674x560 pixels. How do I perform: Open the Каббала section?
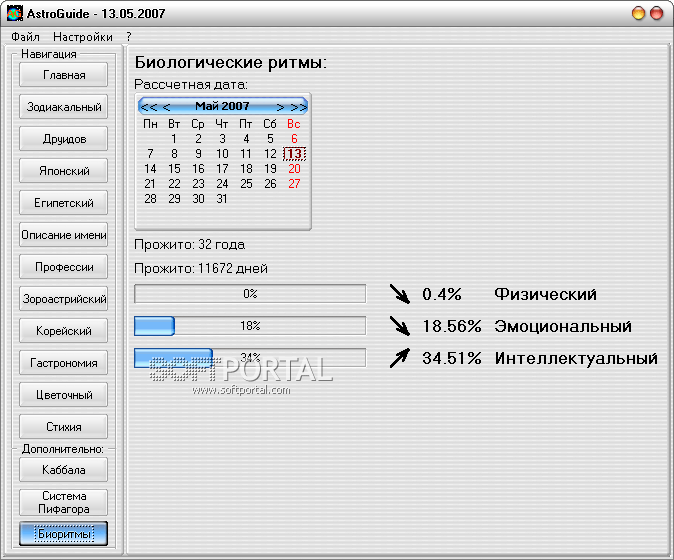tap(64, 470)
